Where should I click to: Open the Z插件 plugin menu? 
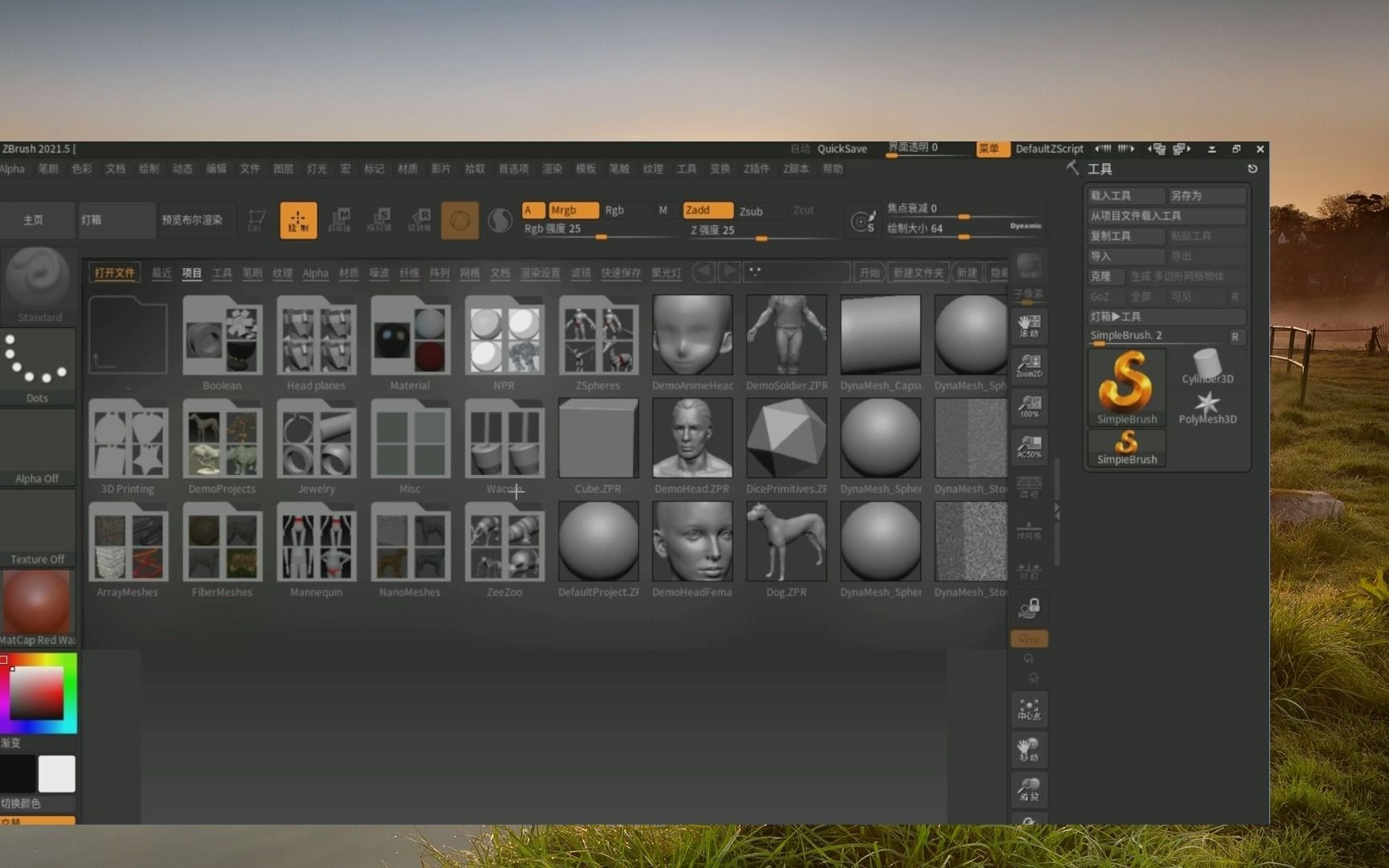(x=756, y=169)
